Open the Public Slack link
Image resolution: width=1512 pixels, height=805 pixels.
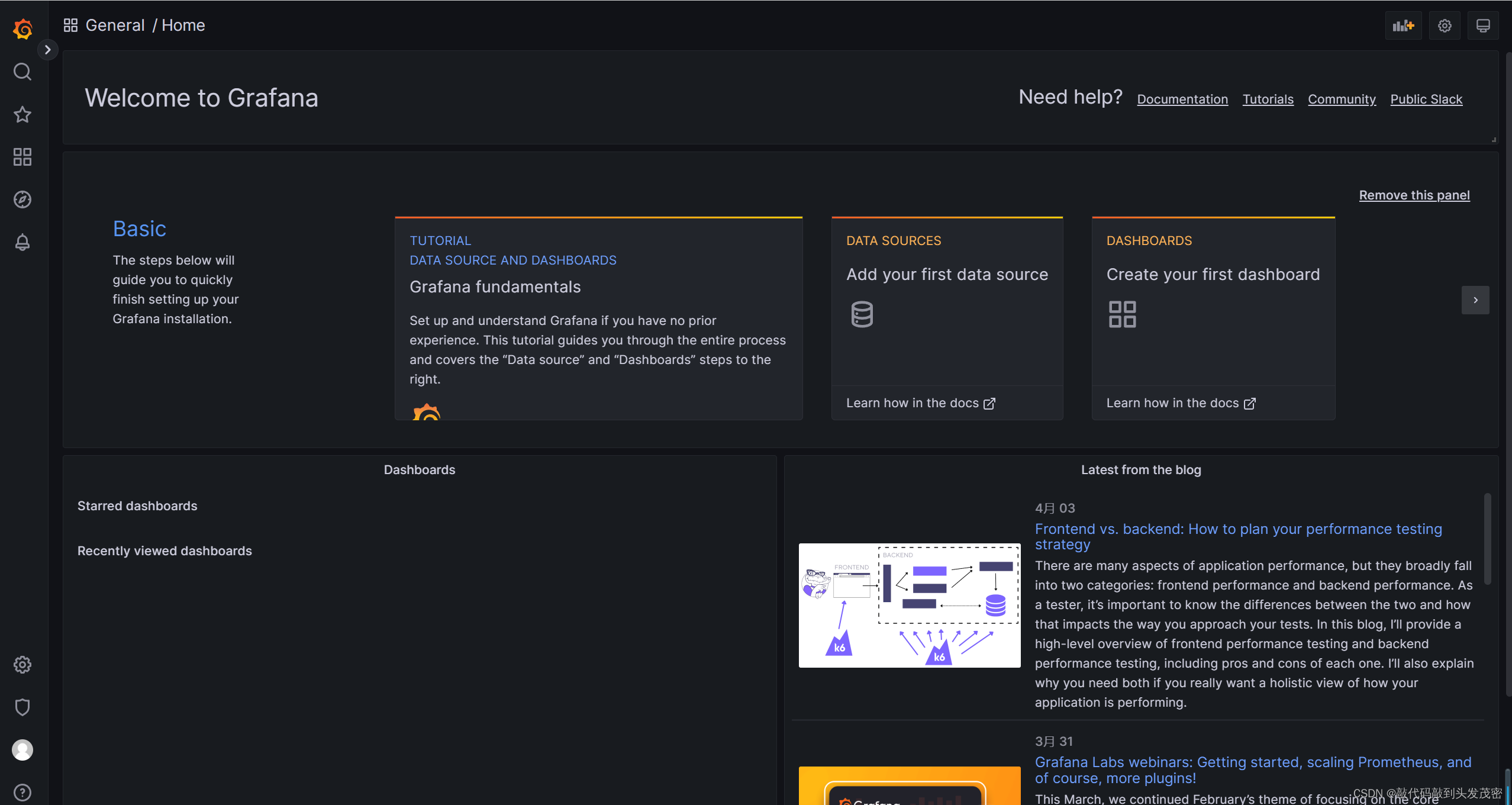pos(1426,99)
